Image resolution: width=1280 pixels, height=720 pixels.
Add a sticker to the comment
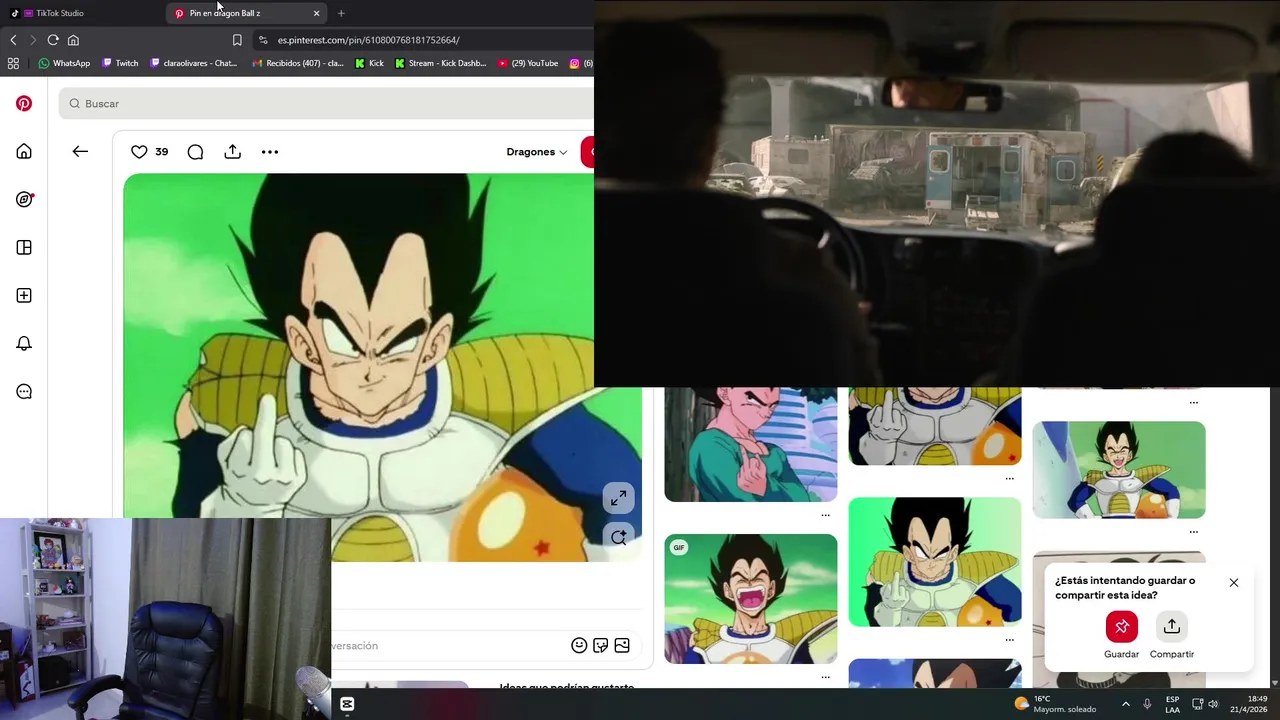[600, 645]
